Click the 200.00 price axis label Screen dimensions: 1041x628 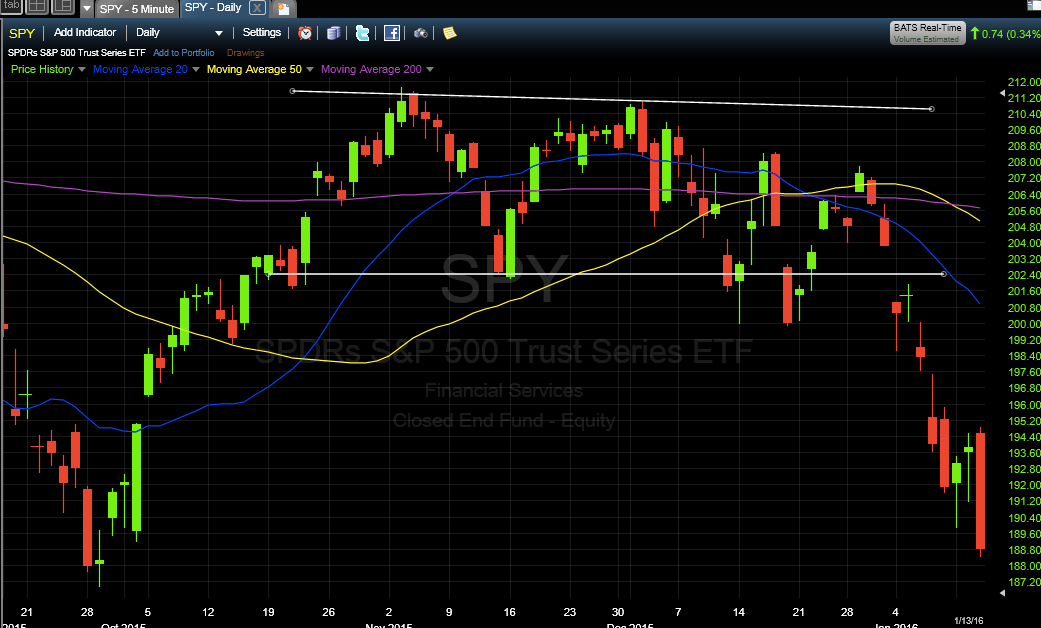[1024, 324]
